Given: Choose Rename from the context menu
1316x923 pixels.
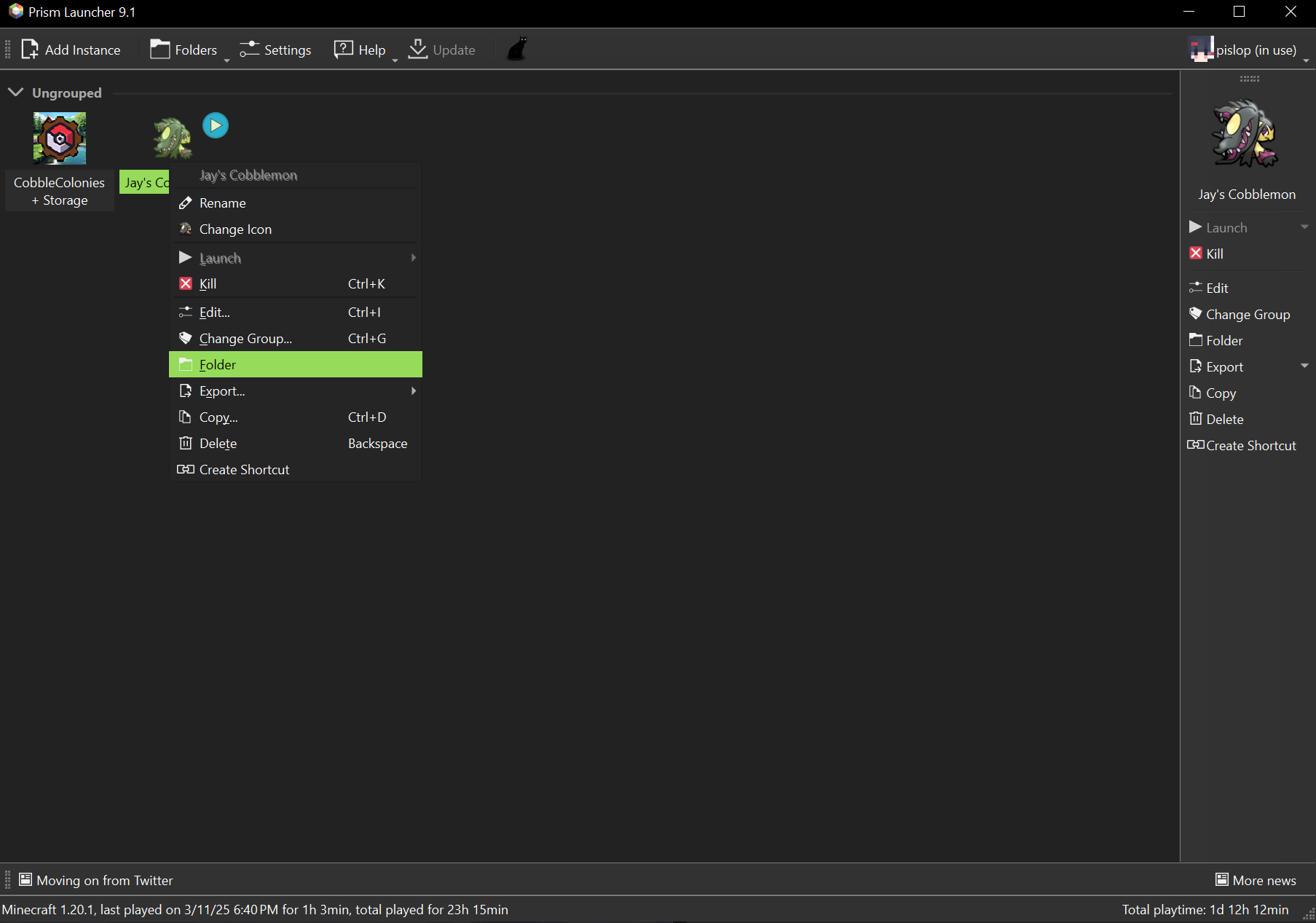Looking at the screenshot, I should click(222, 203).
